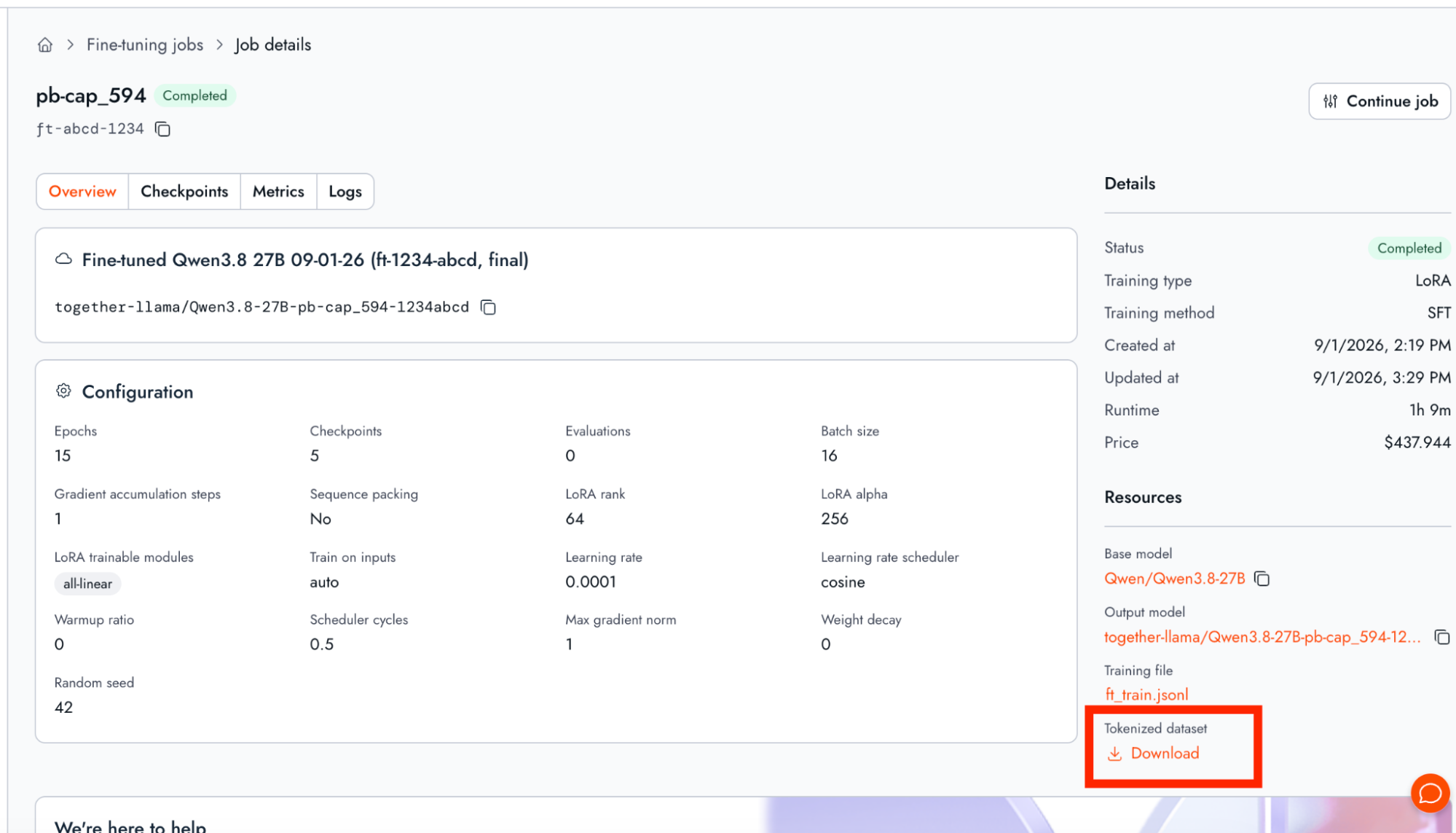
Task: Click the Train on inputs value auto
Action: click(x=324, y=582)
